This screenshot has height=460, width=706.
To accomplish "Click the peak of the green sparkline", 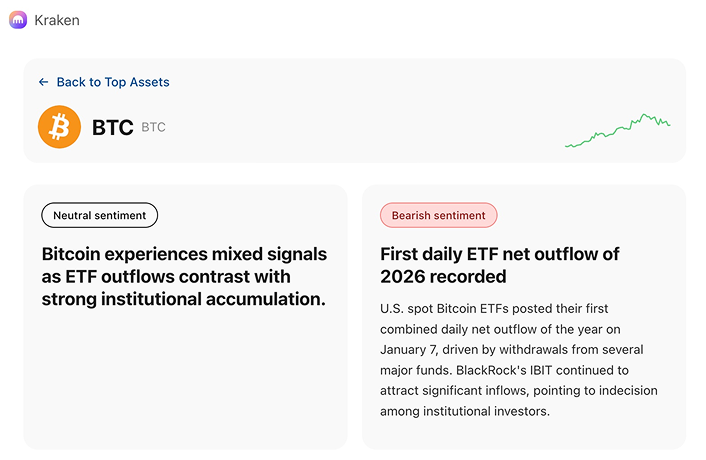I will pyautogui.click(x=646, y=115).
